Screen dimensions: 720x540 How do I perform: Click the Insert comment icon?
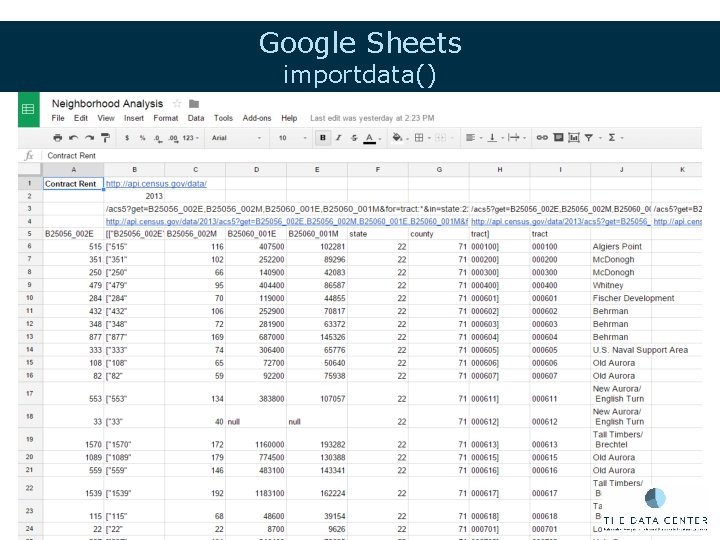(x=558, y=137)
